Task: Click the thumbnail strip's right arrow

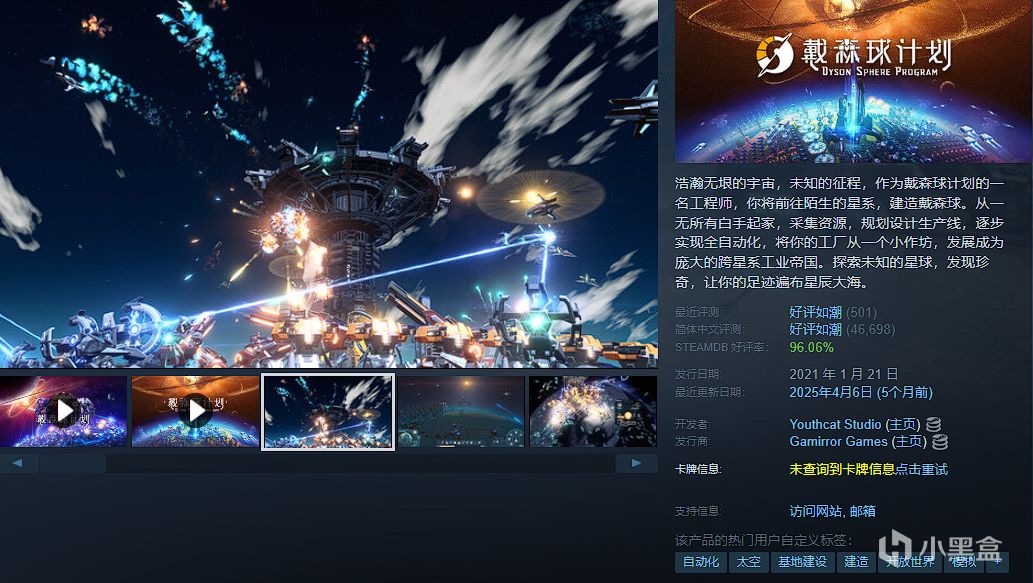Action: pos(636,463)
